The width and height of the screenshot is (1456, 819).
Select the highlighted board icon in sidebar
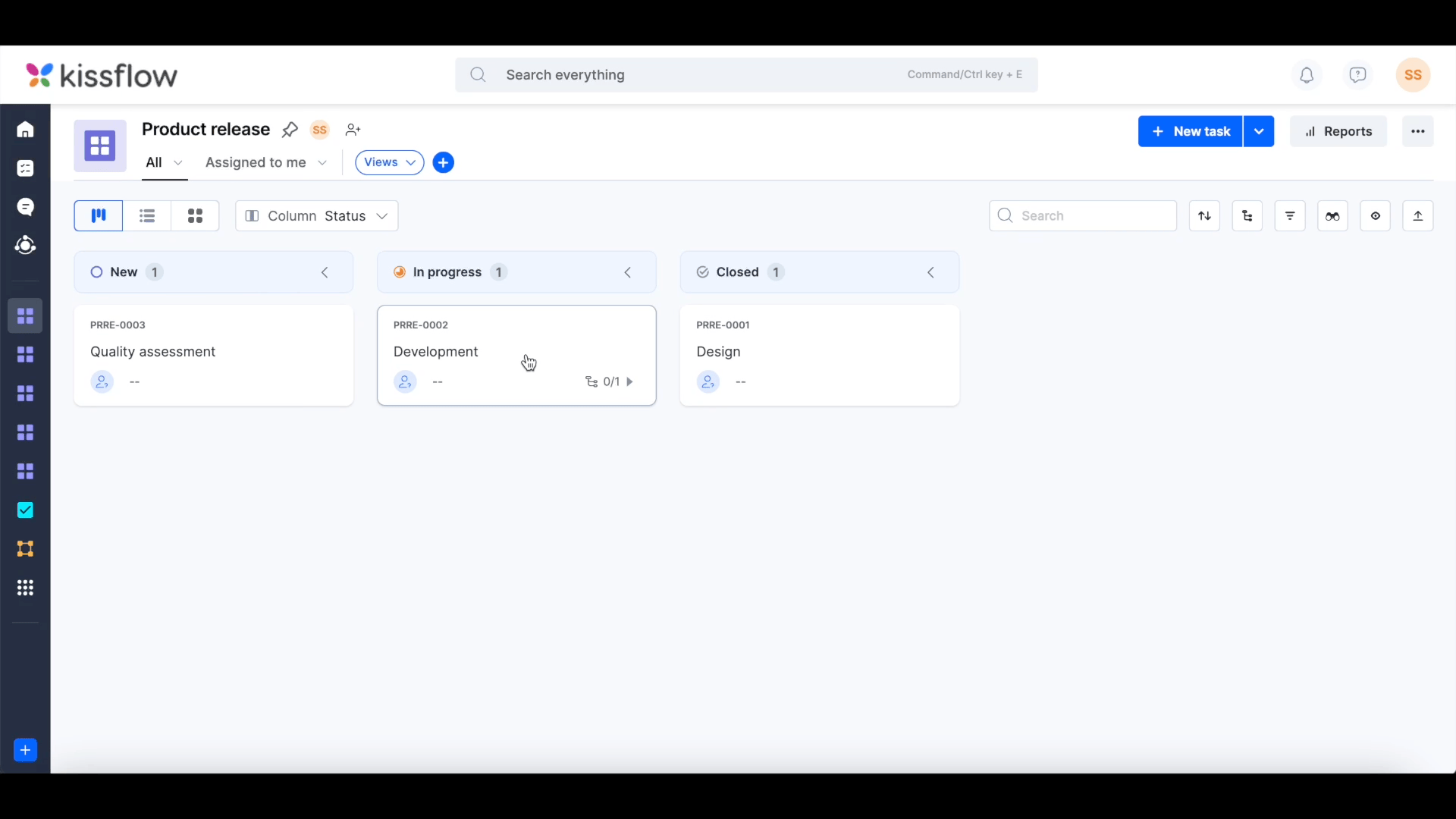tap(25, 315)
